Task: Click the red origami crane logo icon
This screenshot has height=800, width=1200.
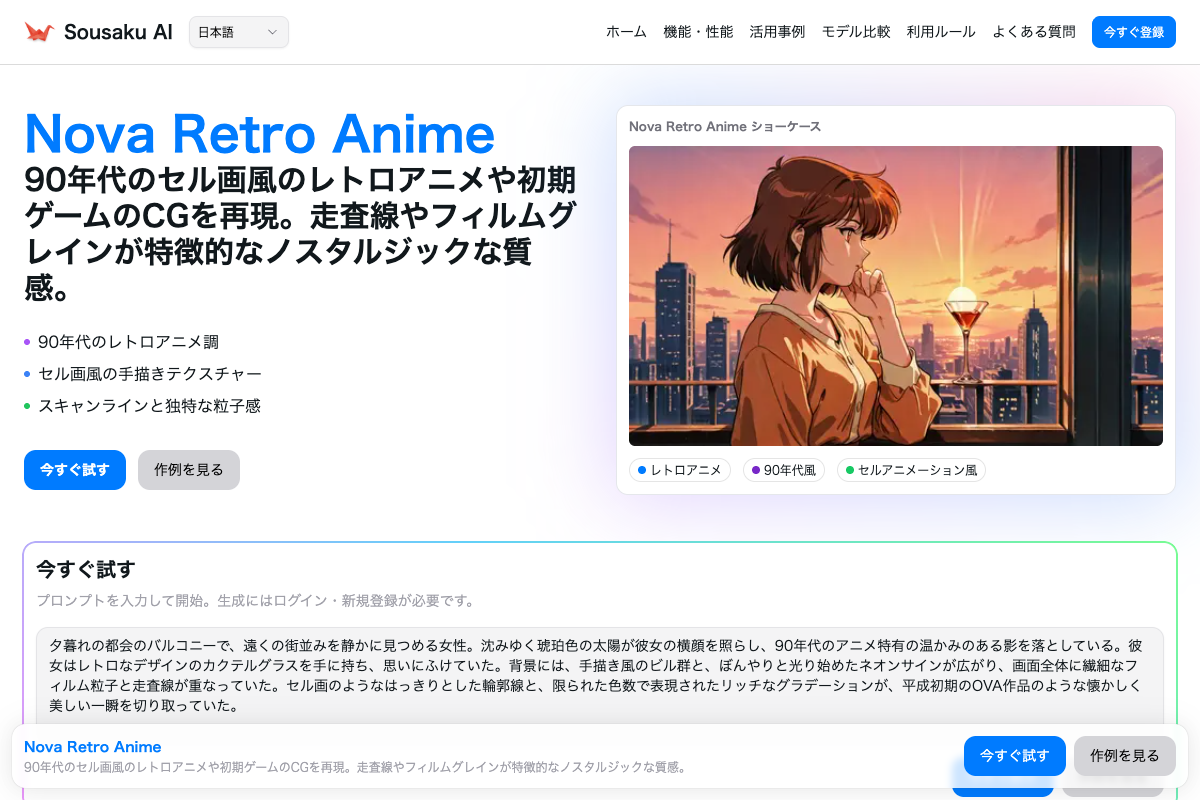Action: tap(41, 30)
